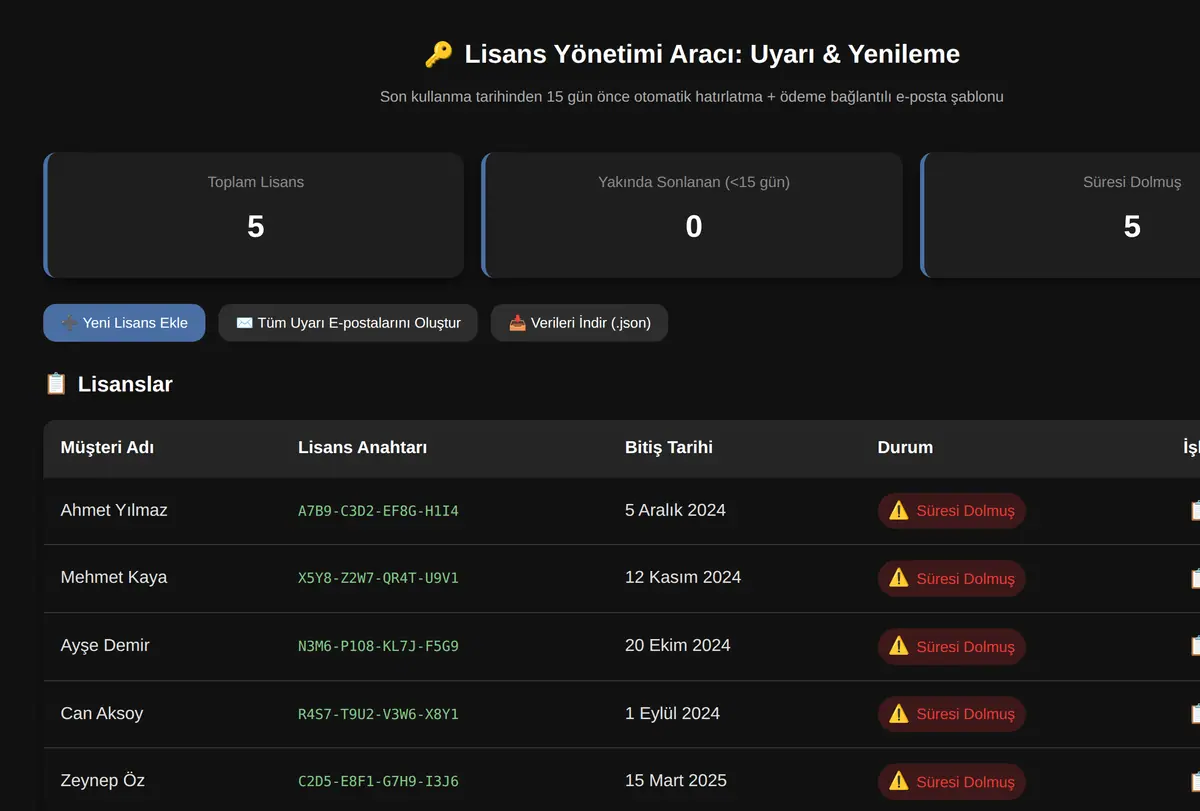
Task: Click the Lisanslar section heading
Action: click(108, 384)
